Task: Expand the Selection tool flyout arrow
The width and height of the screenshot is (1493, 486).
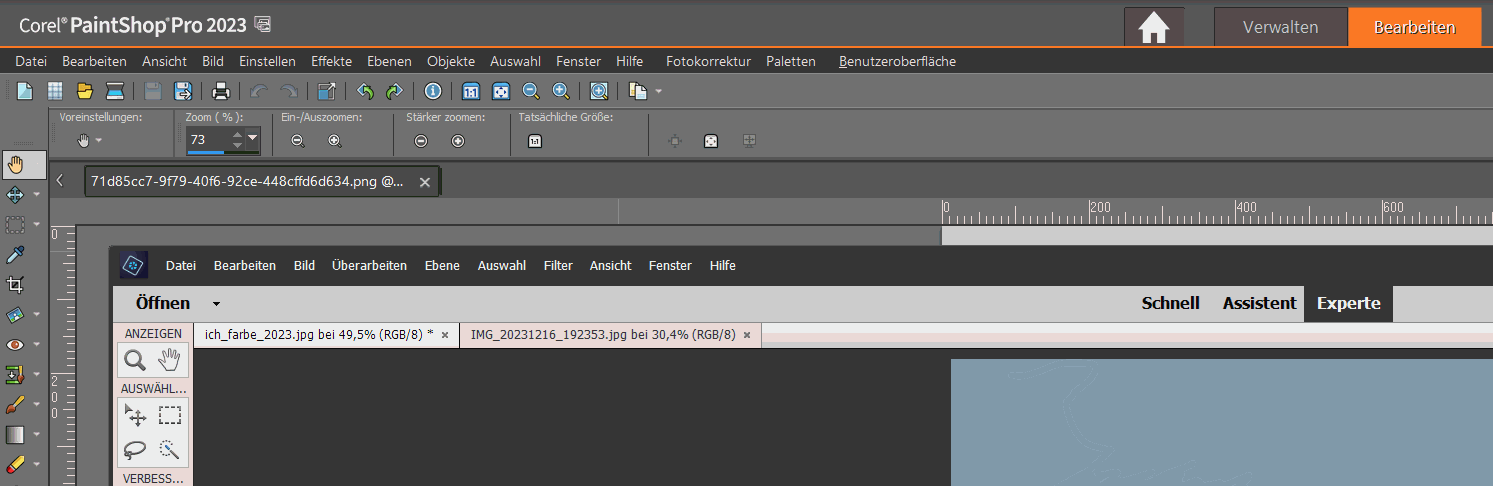Action: tap(37, 225)
